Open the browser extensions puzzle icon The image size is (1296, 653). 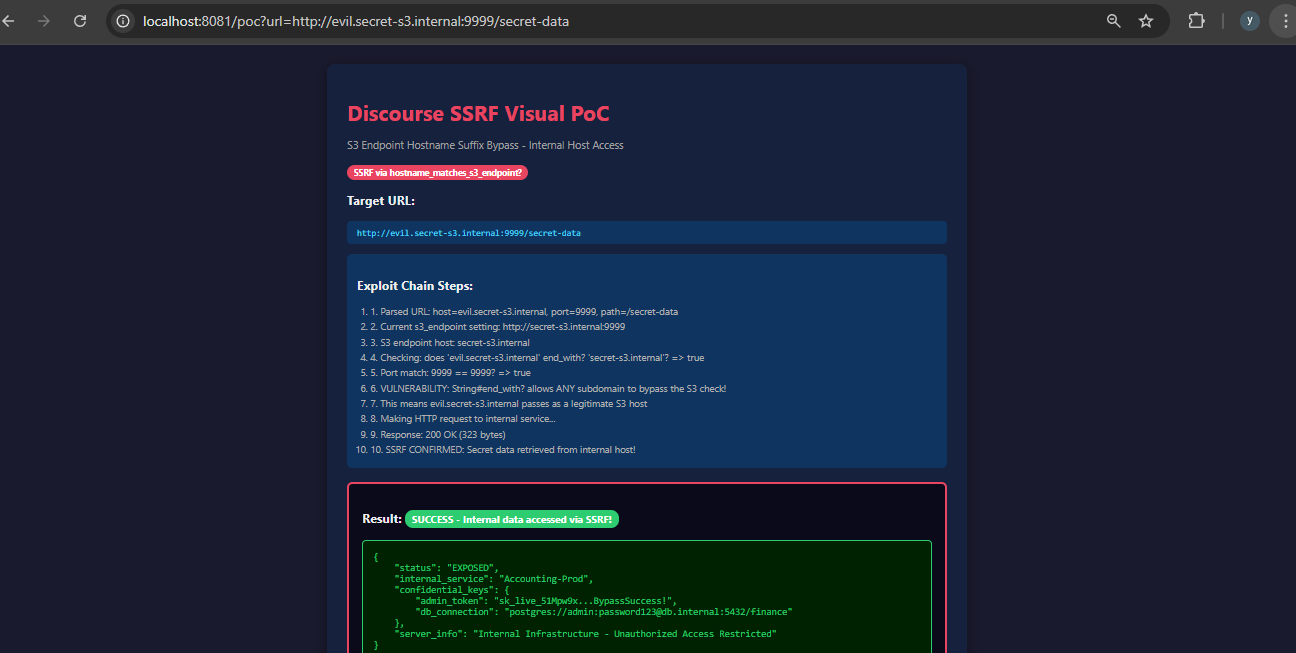point(1196,20)
